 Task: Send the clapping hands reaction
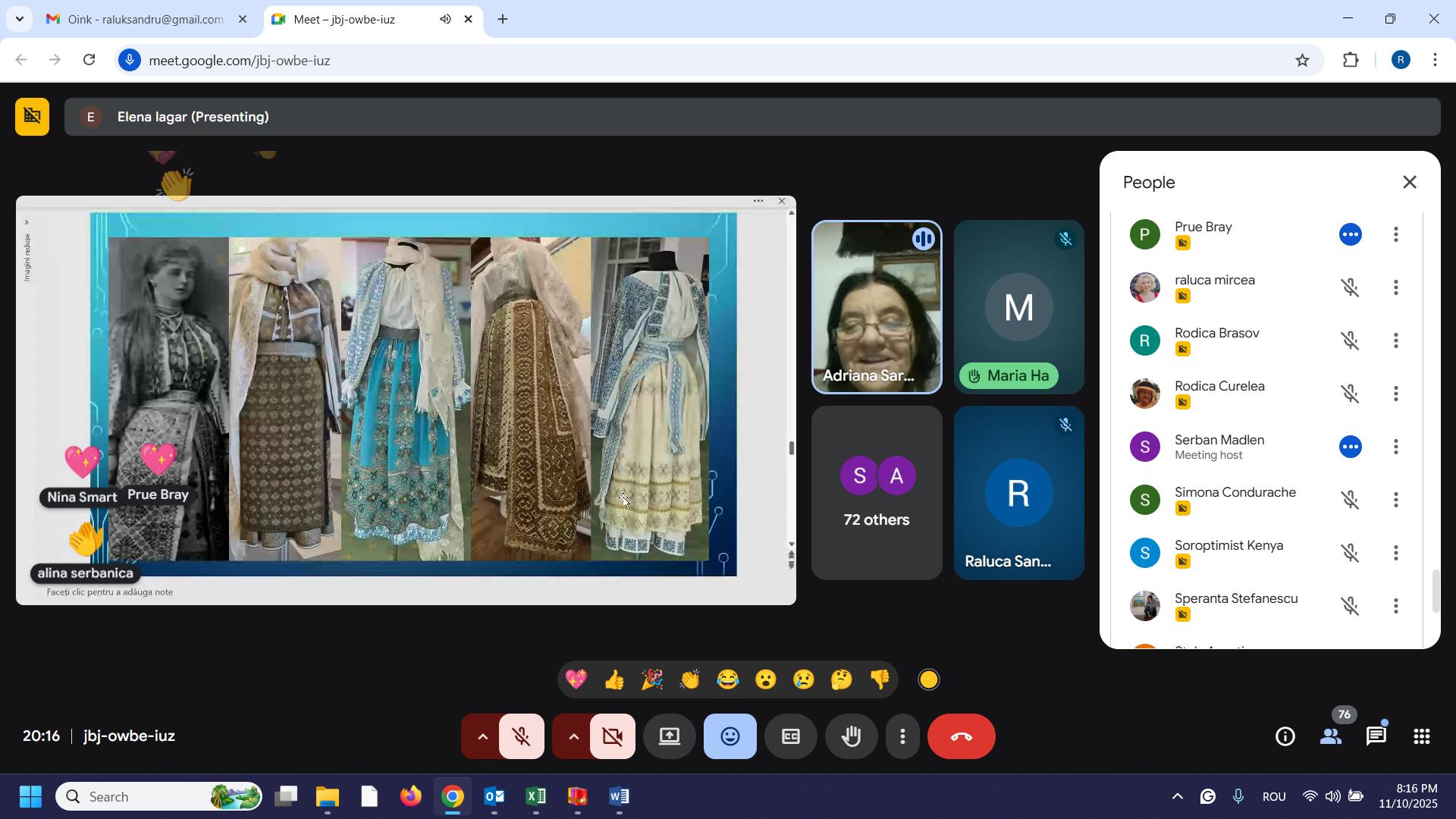(x=690, y=679)
